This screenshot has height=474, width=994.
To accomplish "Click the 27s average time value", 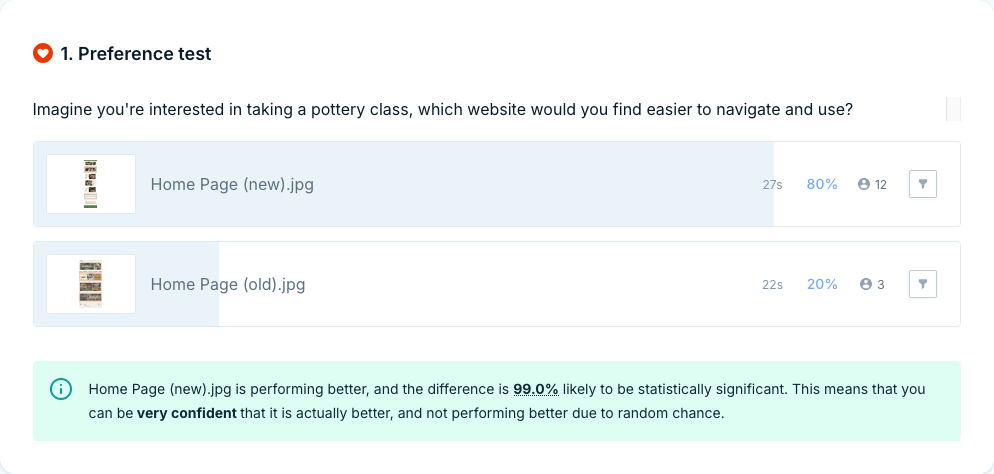I will tap(772, 185).
